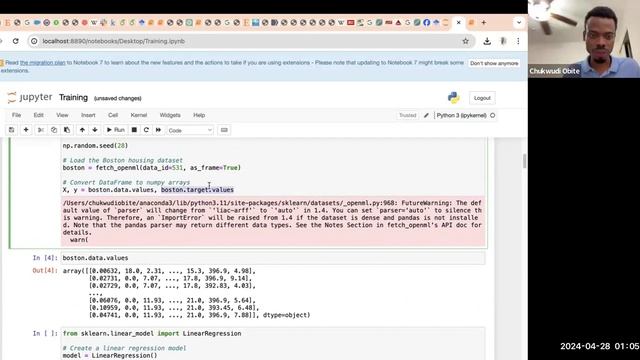This screenshot has height=360, width=640.
Task: Open the Kernel menu
Action: pos(139,115)
